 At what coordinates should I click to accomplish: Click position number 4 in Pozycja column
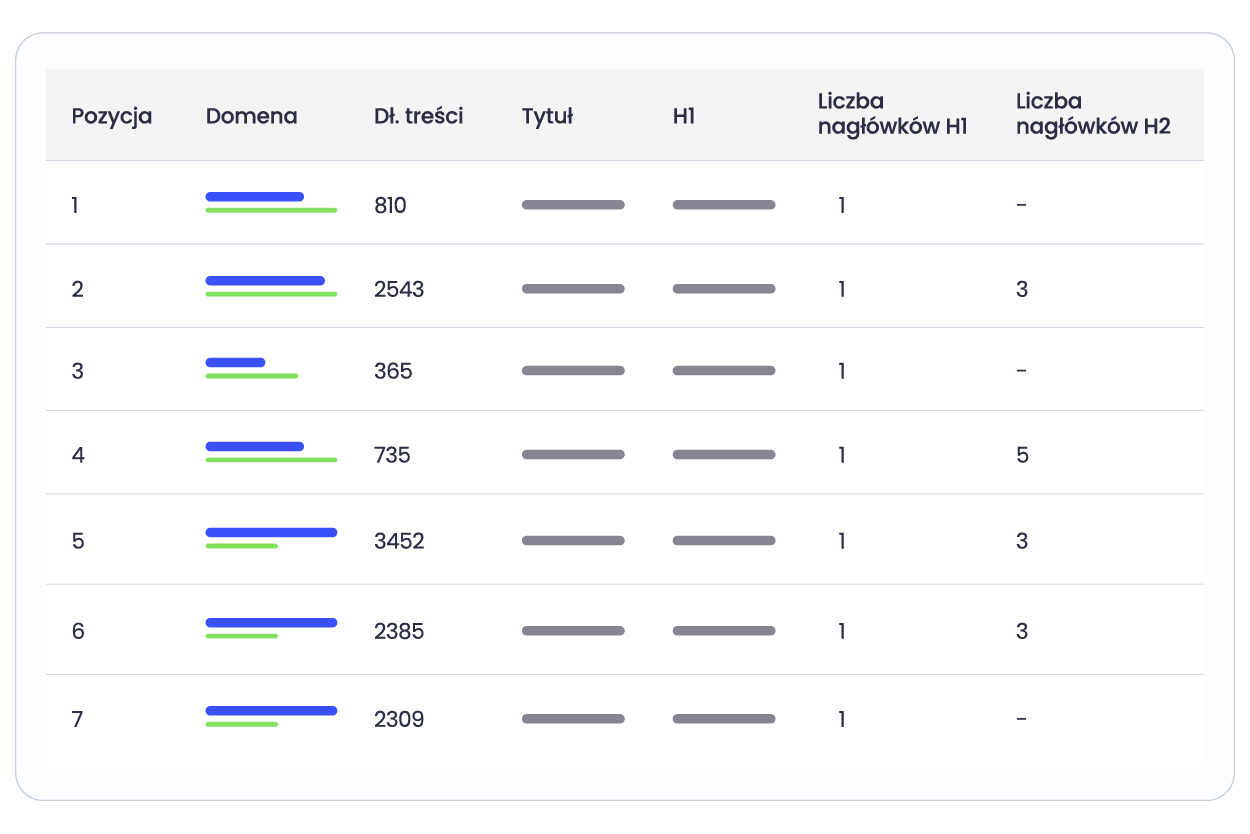coord(78,455)
